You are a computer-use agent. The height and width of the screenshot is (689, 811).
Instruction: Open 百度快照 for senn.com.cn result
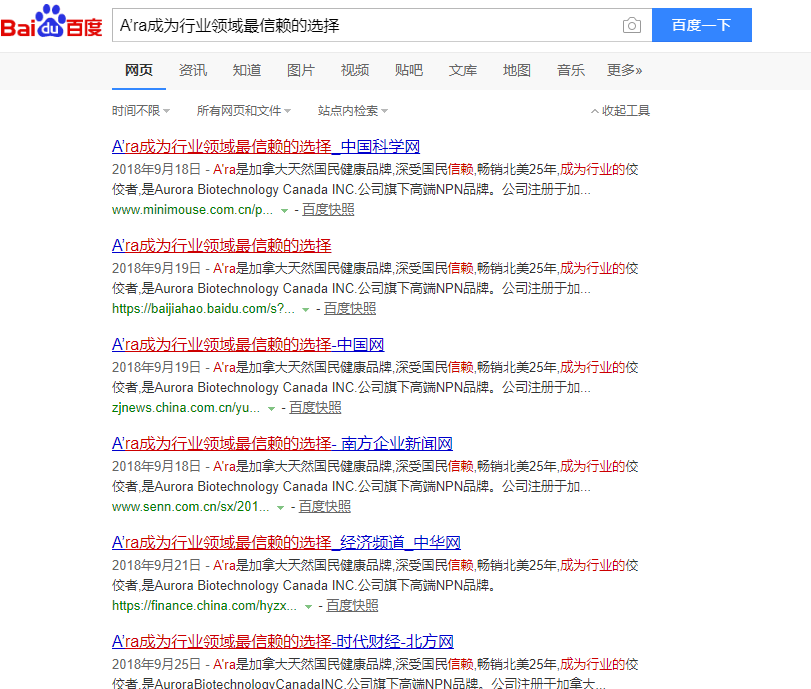coord(324,506)
